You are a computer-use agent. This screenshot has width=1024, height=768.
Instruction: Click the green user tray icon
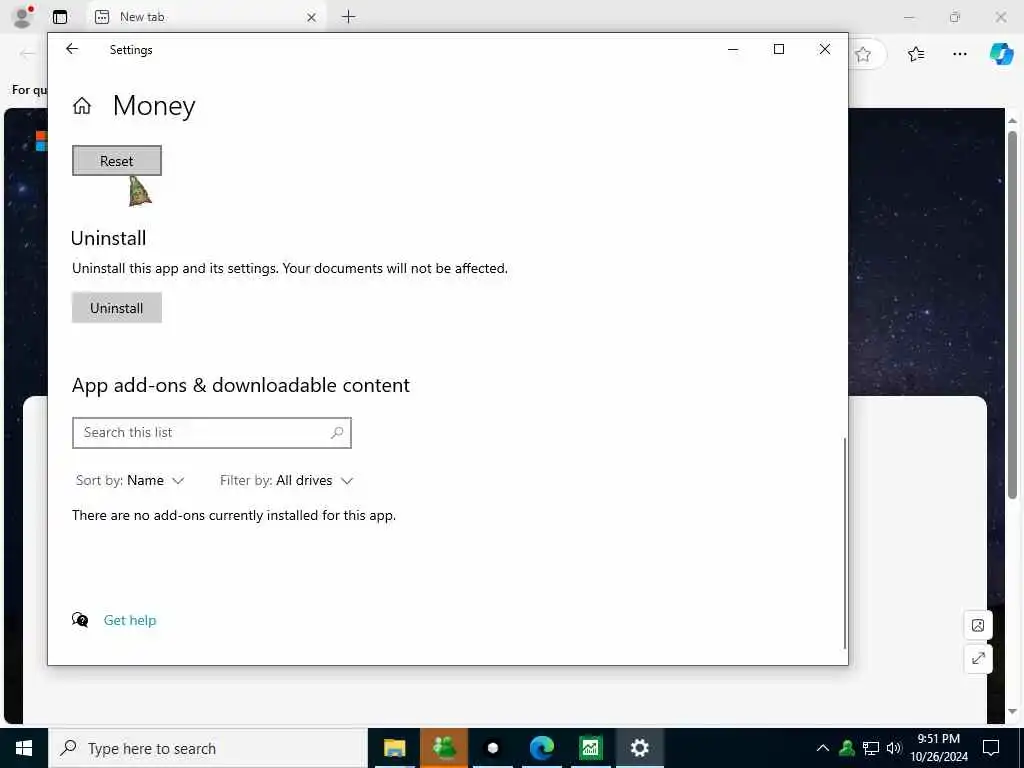tap(847, 748)
